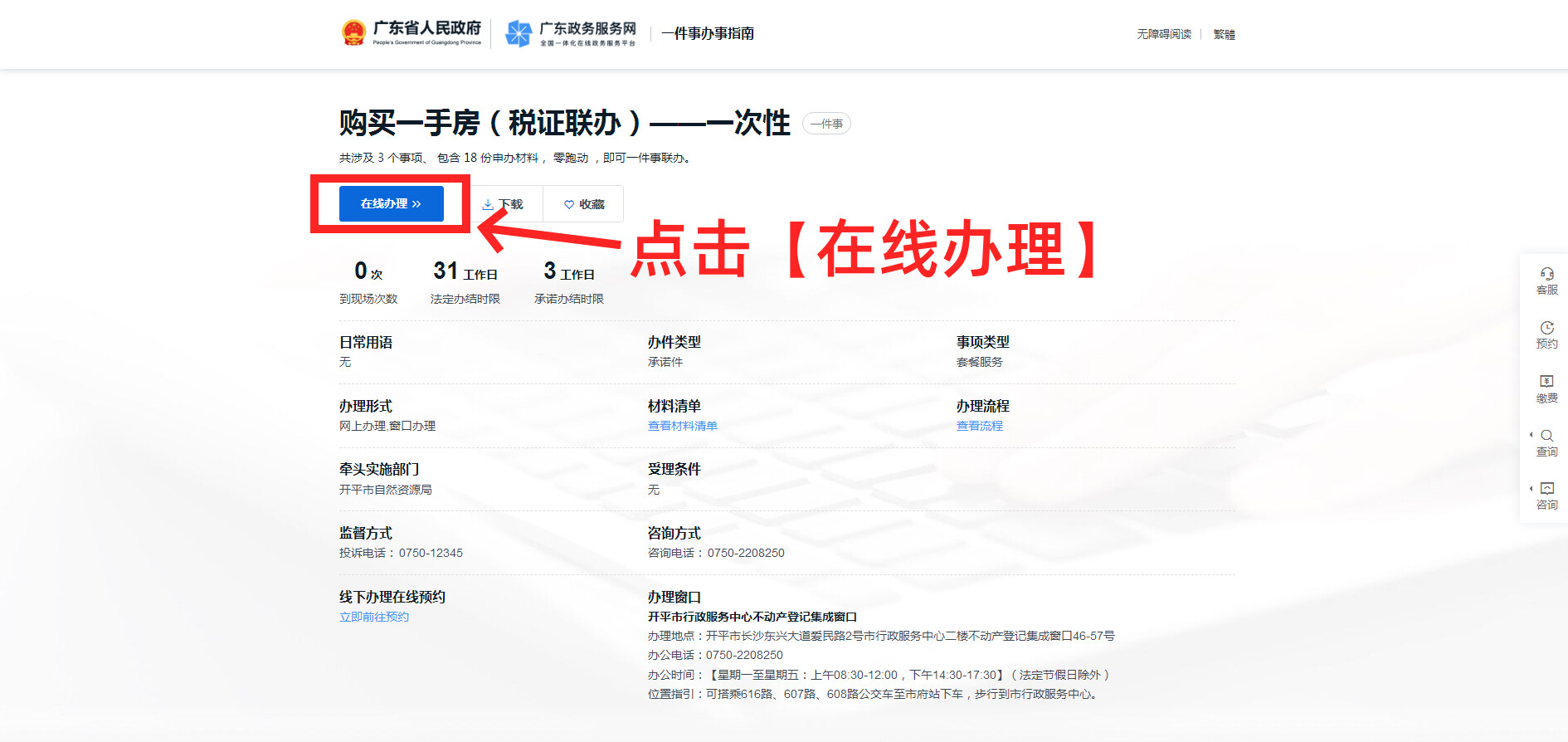Expand the 咨询 chat sidebar item
This screenshot has width=1568, height=742.
[1546, 489]
